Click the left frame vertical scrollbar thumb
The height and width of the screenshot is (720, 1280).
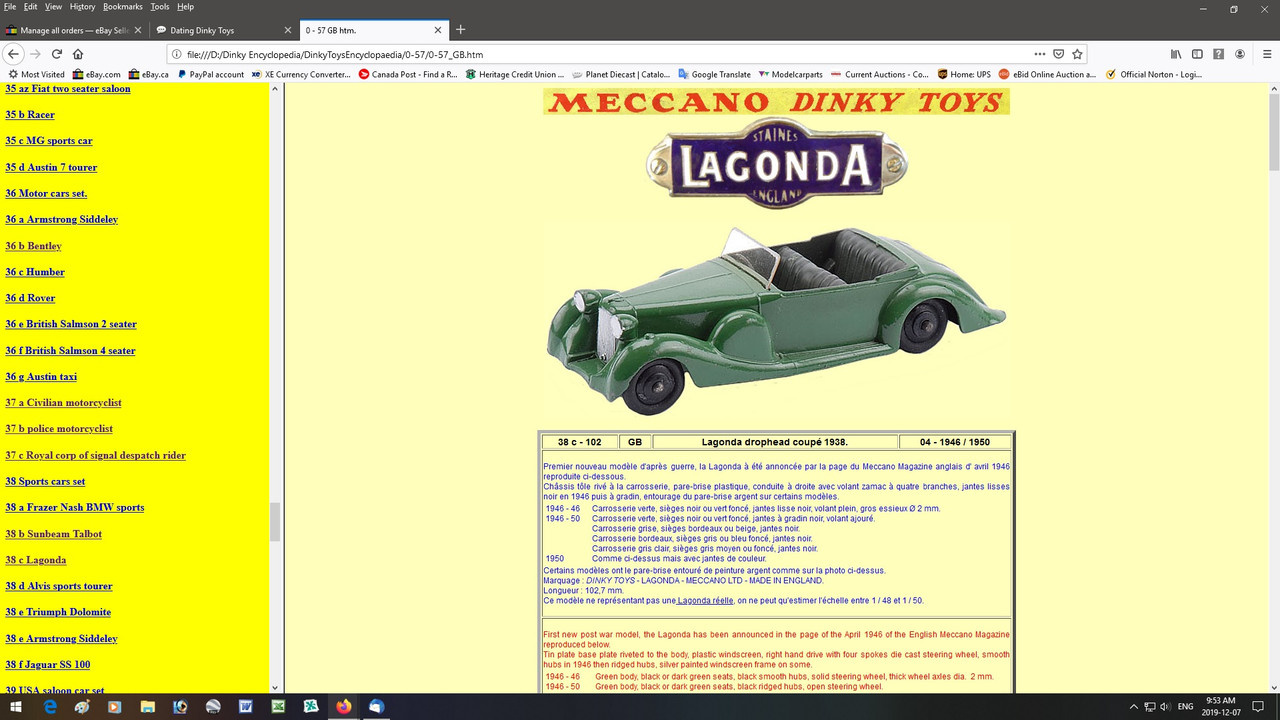274,522
